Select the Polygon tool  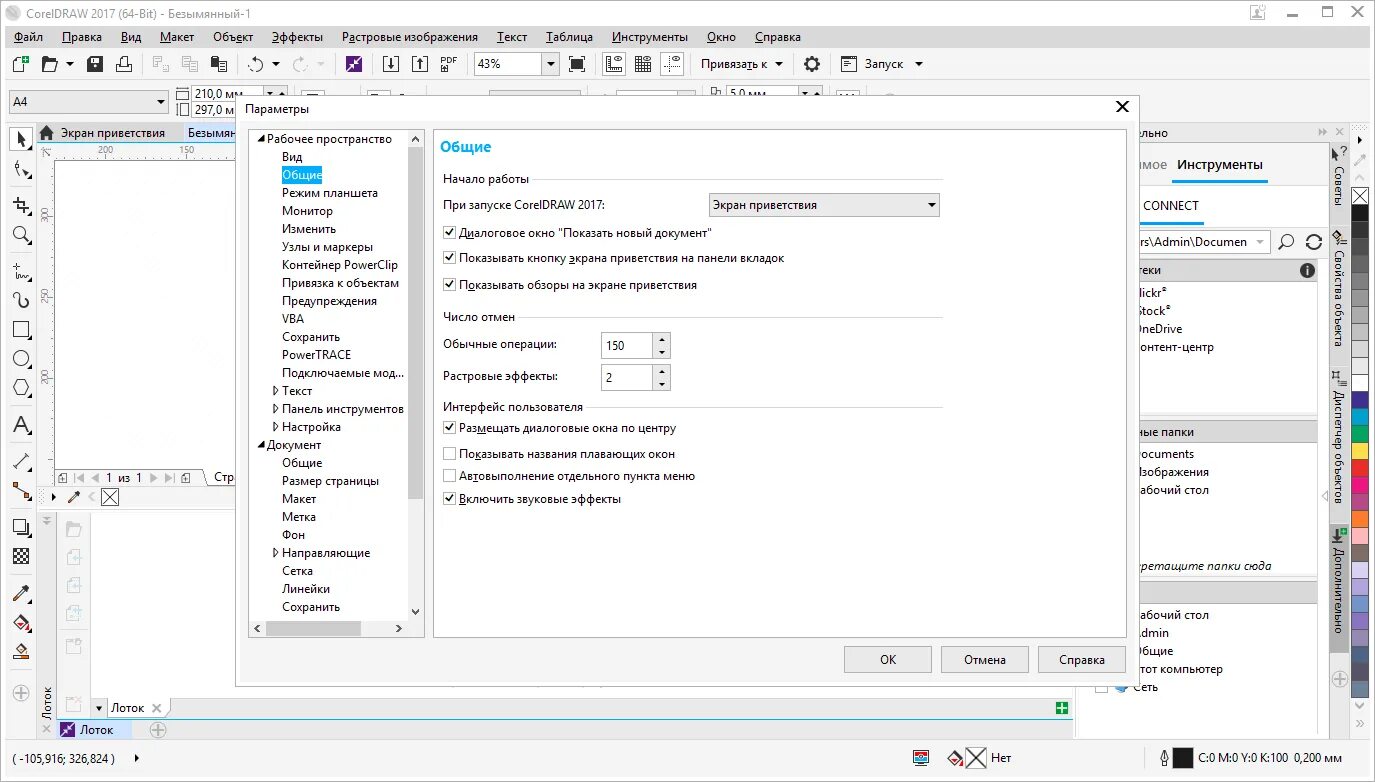(x=21, y=388)
